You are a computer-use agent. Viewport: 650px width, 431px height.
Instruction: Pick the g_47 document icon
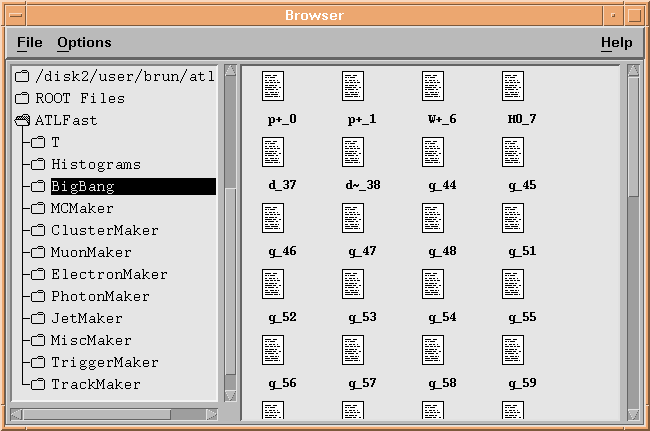353,219
